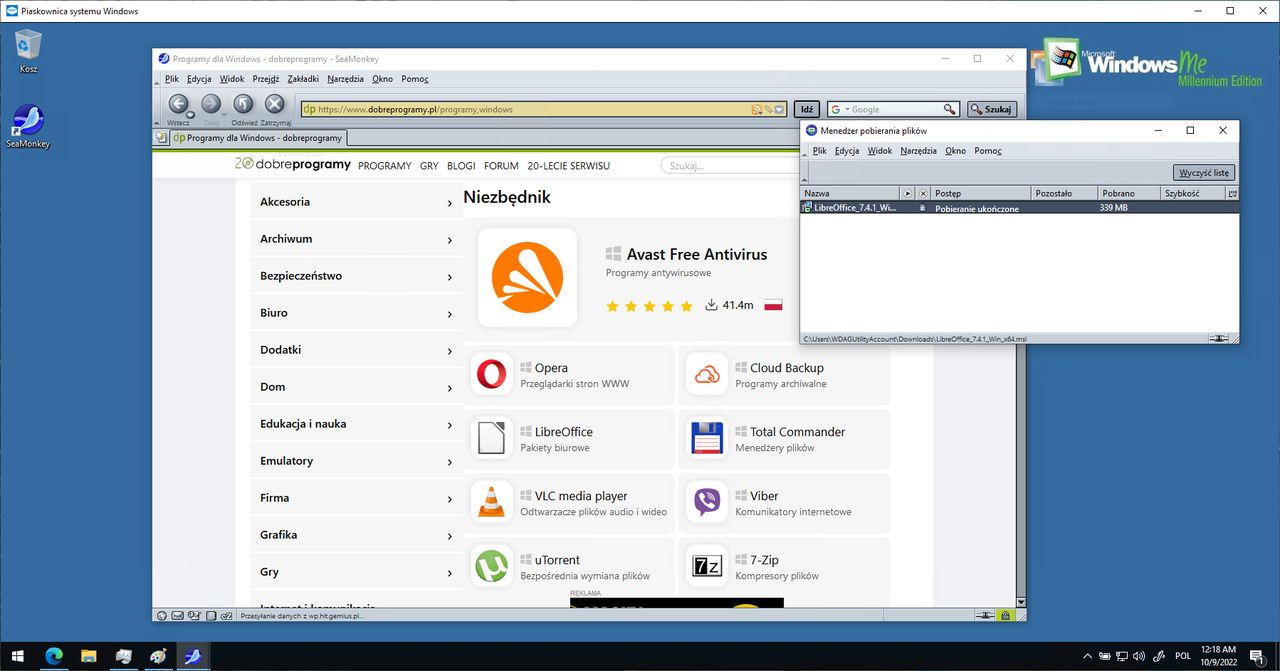
Task: Click the Wstecz back navigation button
Action: click(178, 104)
